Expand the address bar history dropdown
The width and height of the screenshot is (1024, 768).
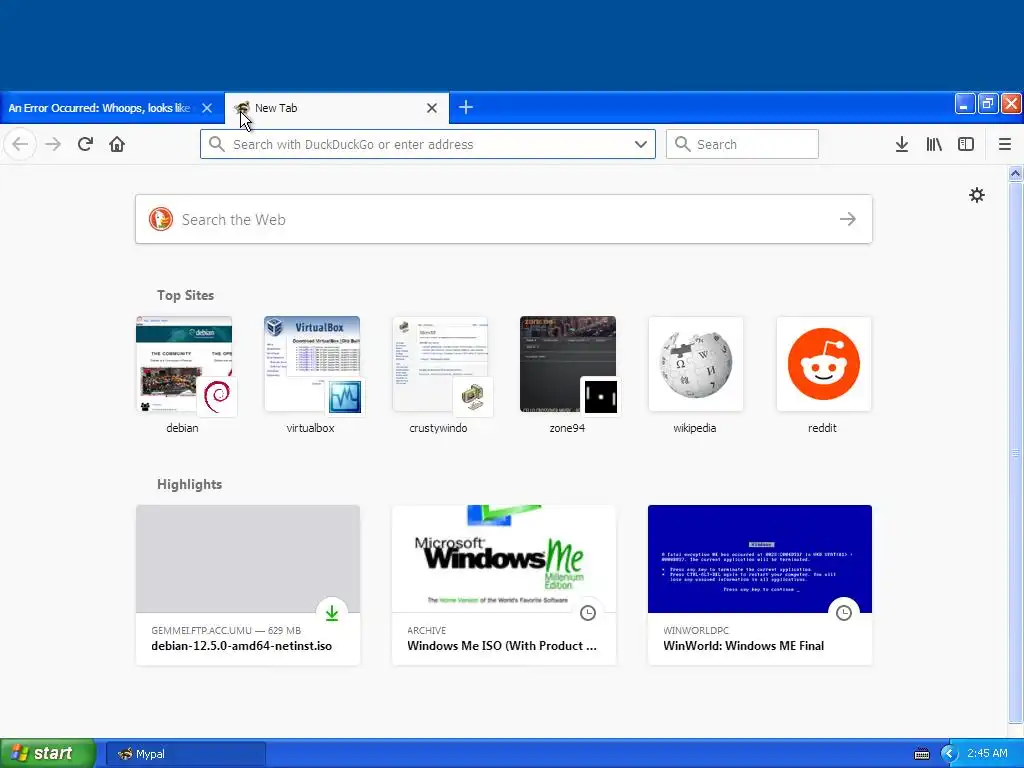641,144
